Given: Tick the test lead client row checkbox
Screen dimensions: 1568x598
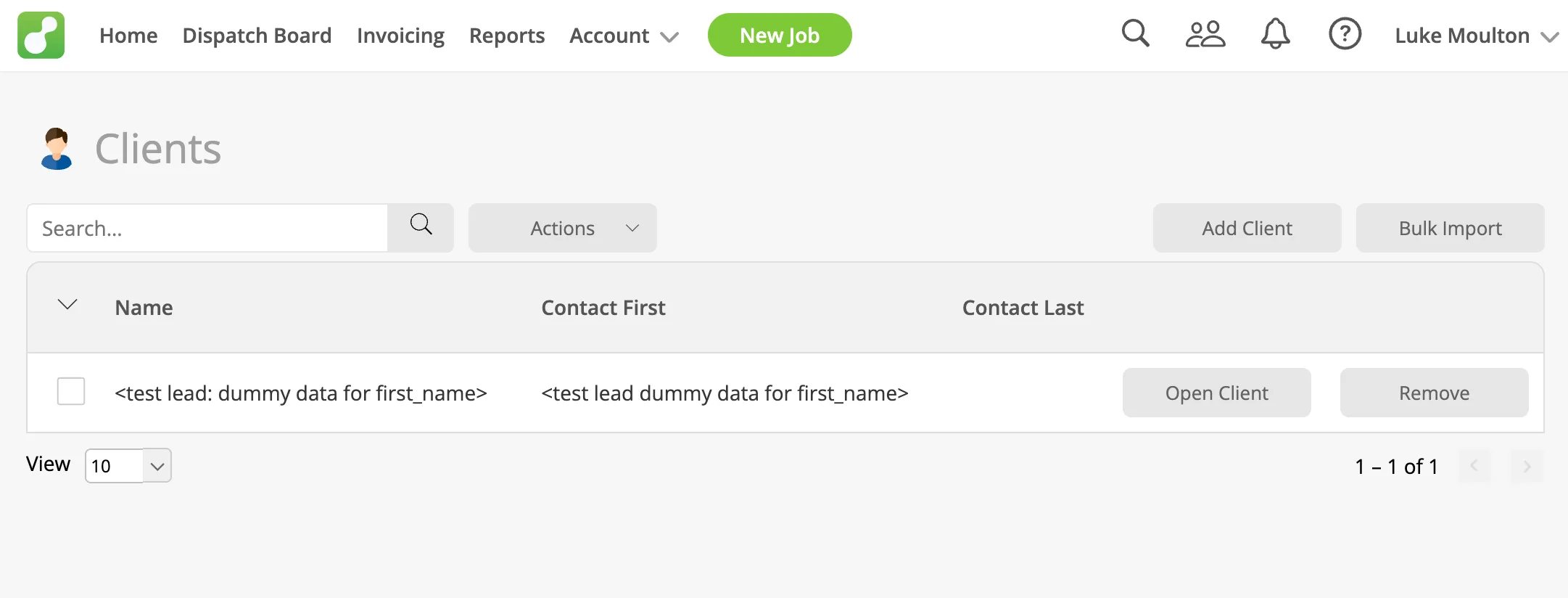Looking at the screenshot, I should pyautogui.click(x=71, y=391).
